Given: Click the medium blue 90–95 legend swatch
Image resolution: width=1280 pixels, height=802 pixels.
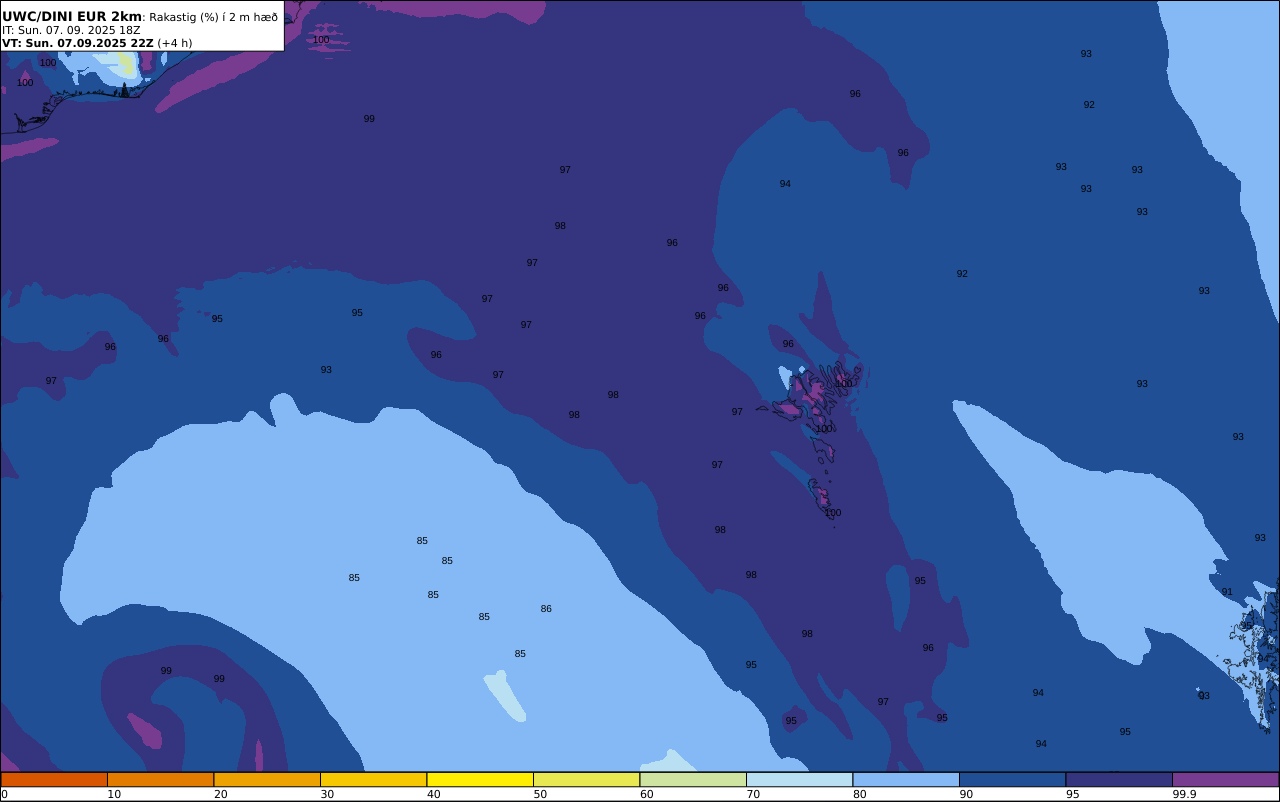Looking at the screenshot, I should point(1012,779).
